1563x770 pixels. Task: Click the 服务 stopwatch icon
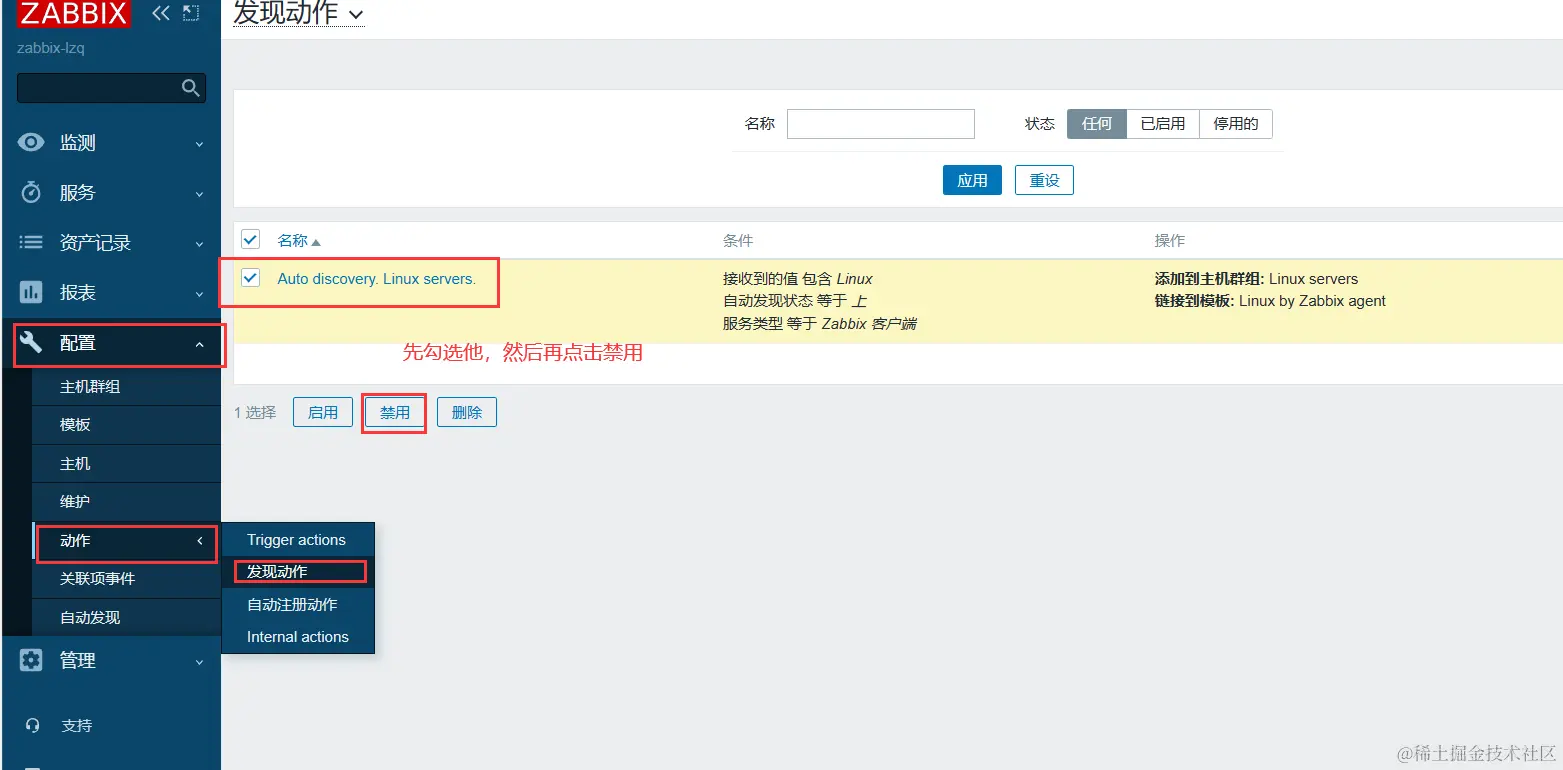pos(31,192)
